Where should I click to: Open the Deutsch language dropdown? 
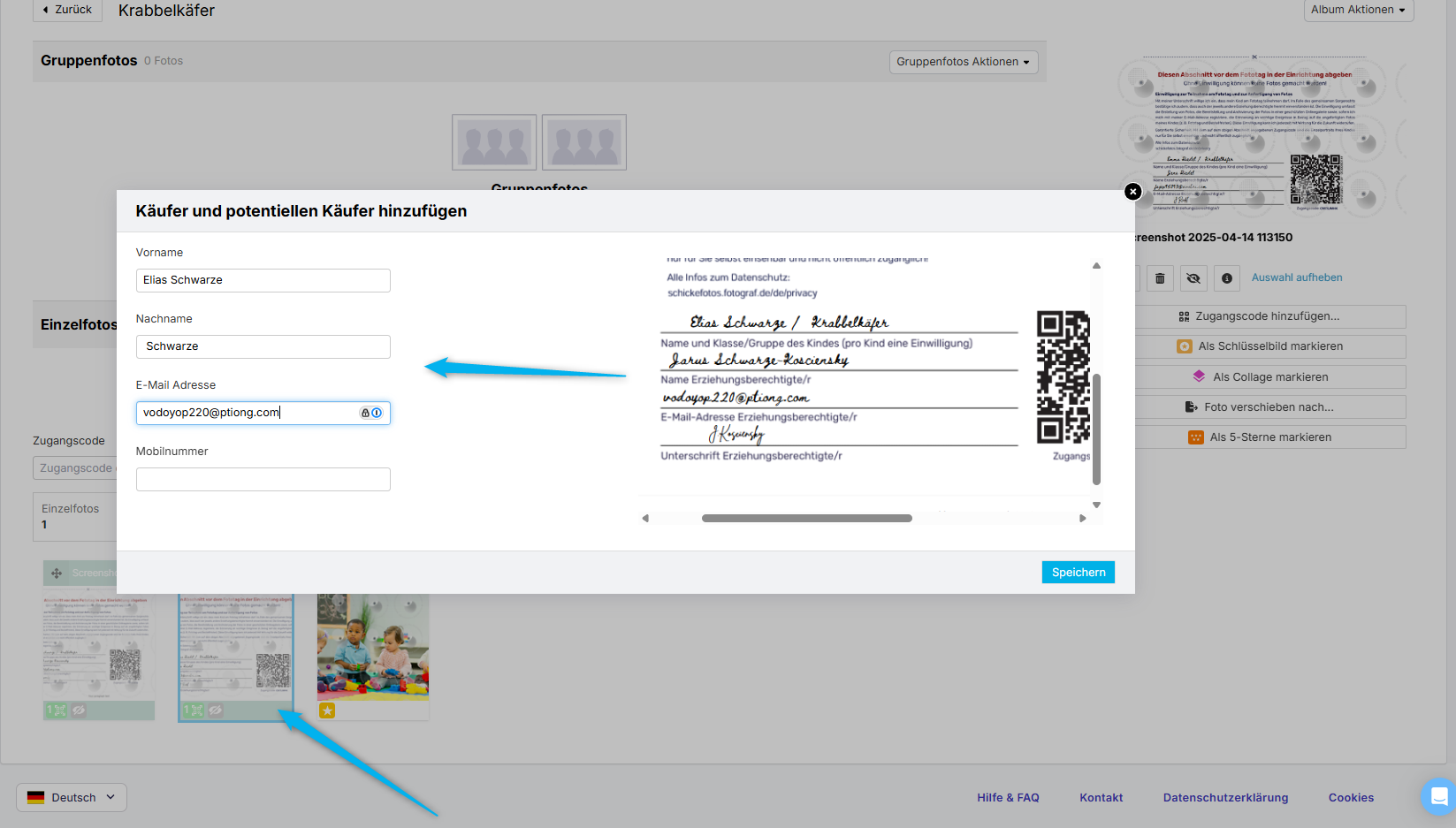coord(72,797)
